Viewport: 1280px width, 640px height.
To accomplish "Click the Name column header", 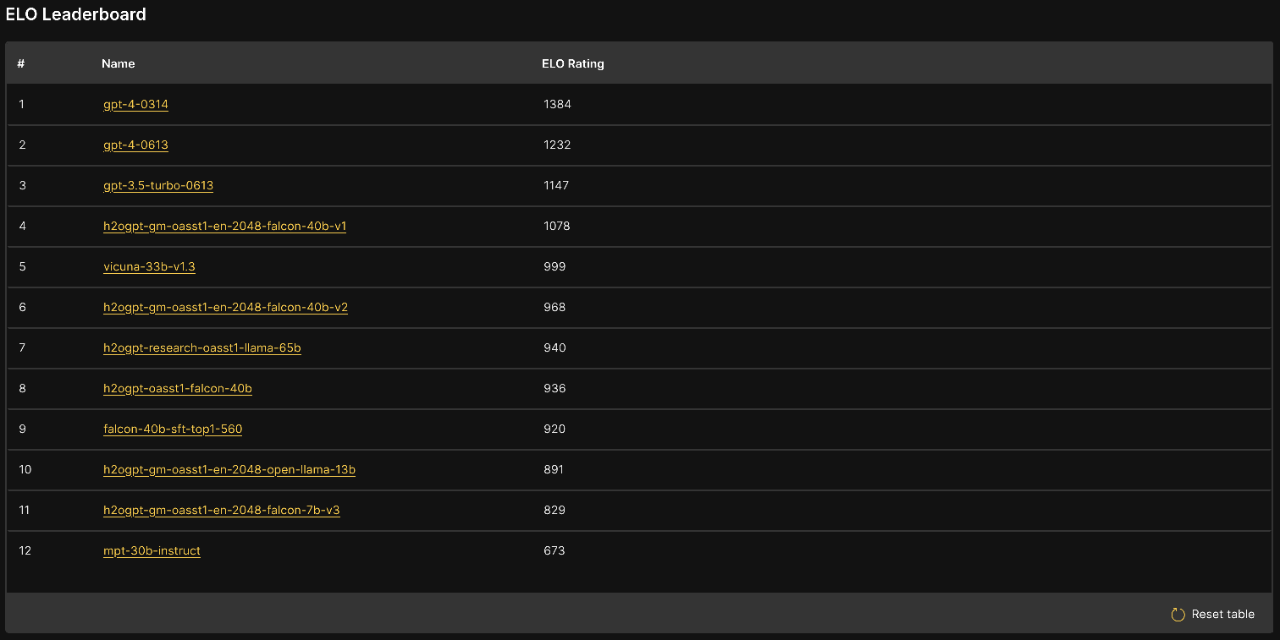I will [118, 63].
